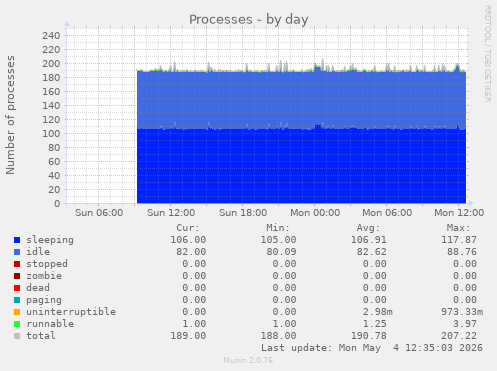Select the 'idle' legend label

click(38, 252)
